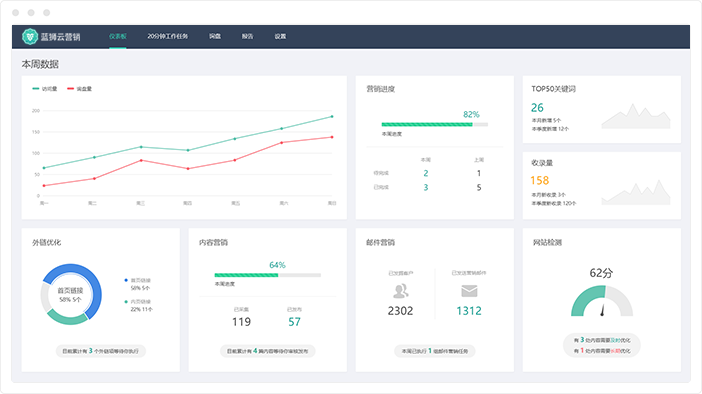Click the line about 1 item needing long-term optimization

(x=602, y=351)
